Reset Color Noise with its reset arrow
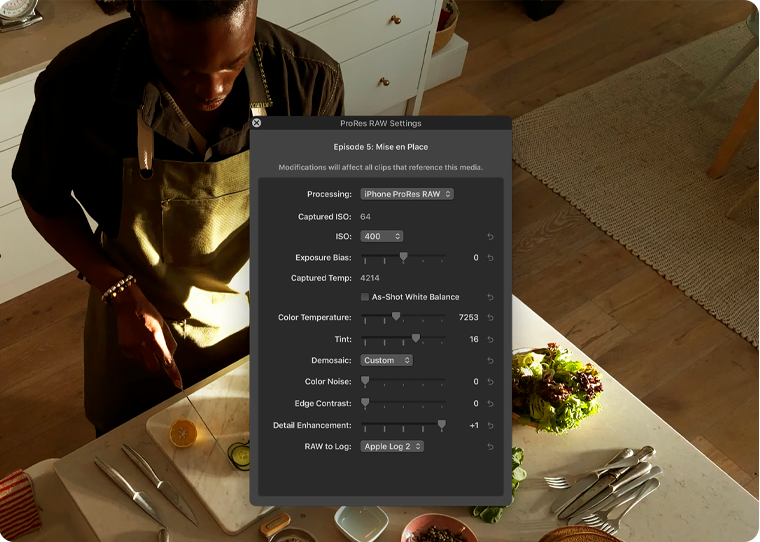 (x=491, y=382)
